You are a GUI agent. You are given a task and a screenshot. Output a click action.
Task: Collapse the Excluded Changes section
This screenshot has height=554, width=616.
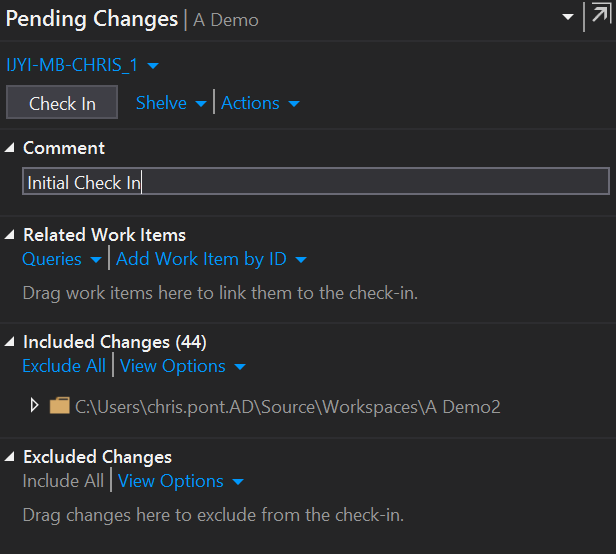pyautogui.click(x=9, y=457)
